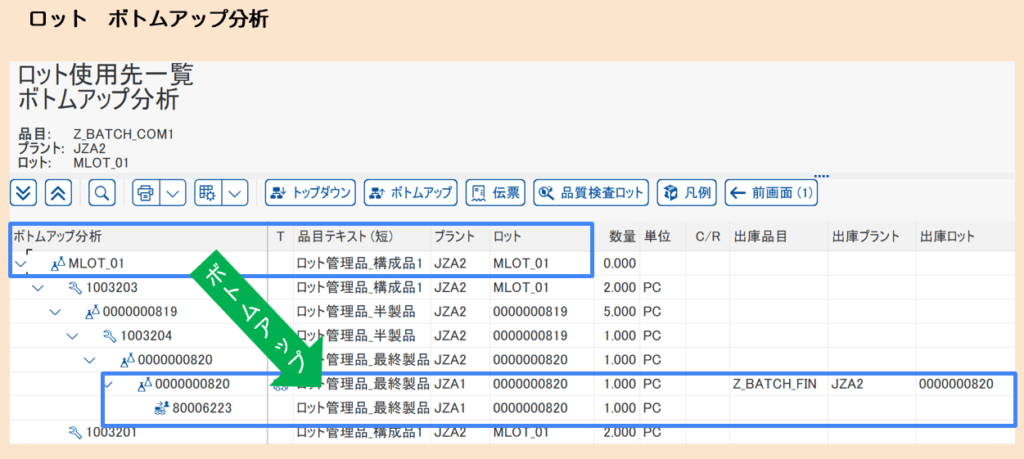
Task: Go back with 前画面 (1) button
Action: click(771, 192)
